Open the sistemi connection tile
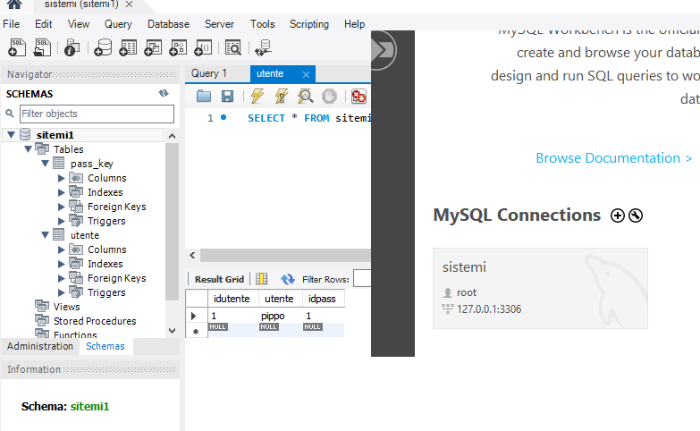This screenshot has width=700, height=431. (x=540, y=288)
